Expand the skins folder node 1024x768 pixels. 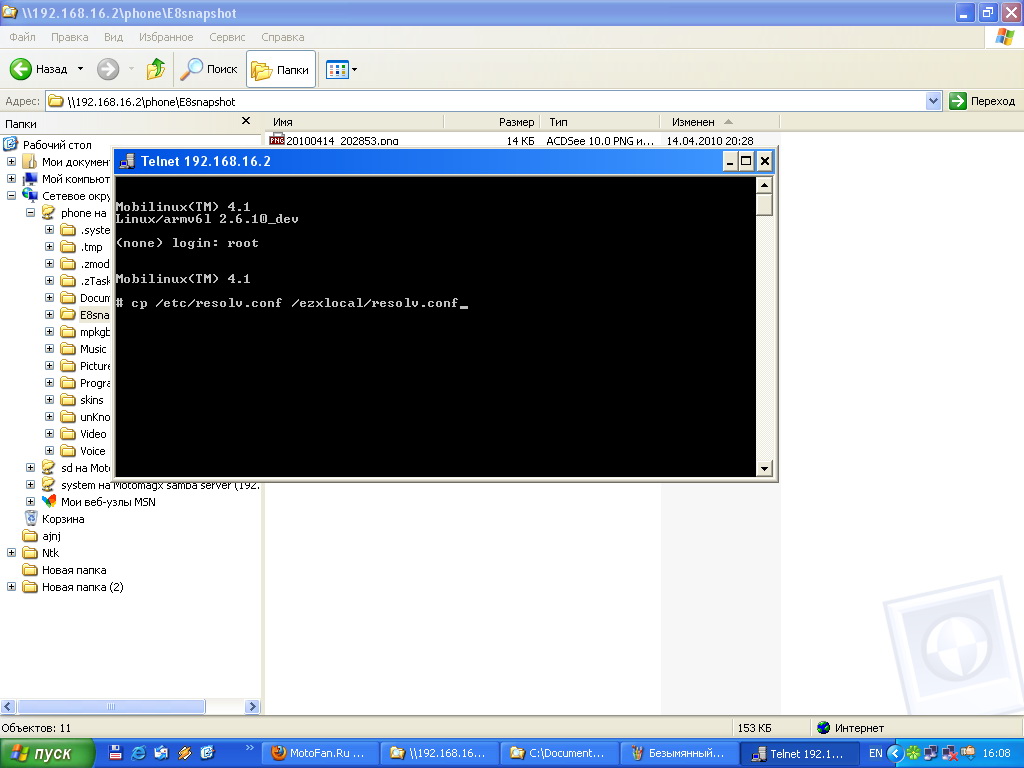(49, 399)
